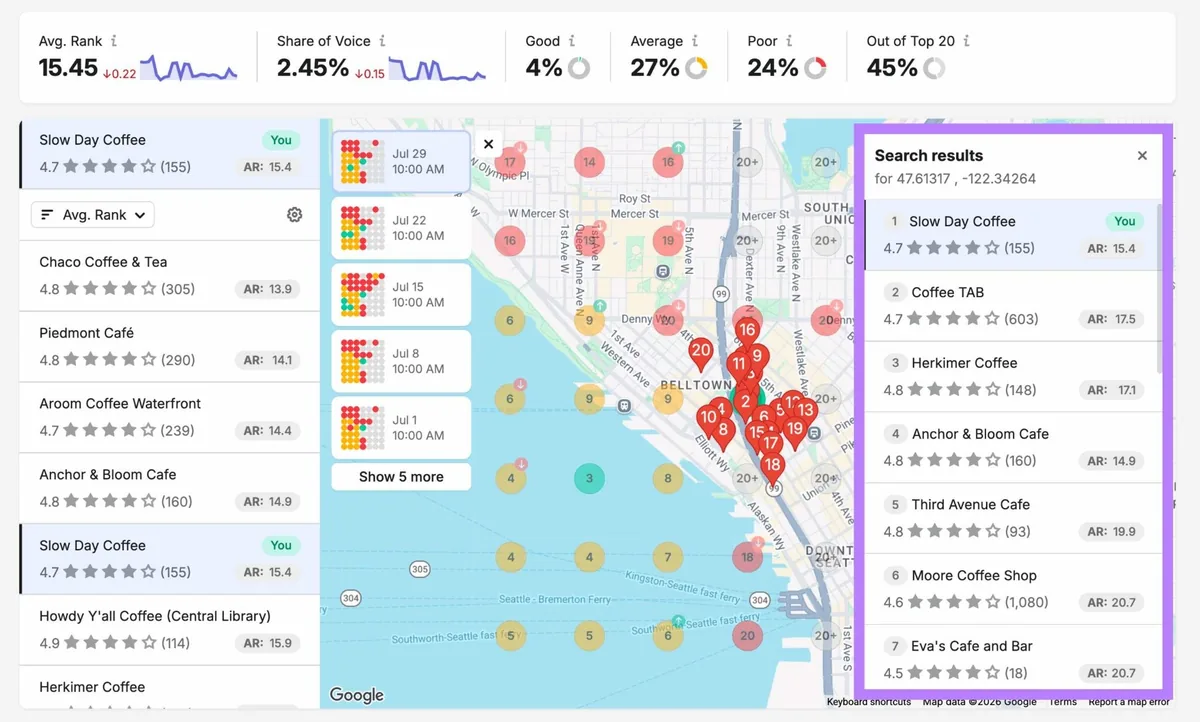Close the Search results panel
The image size is (1200, 722).
pos(1142,155)
